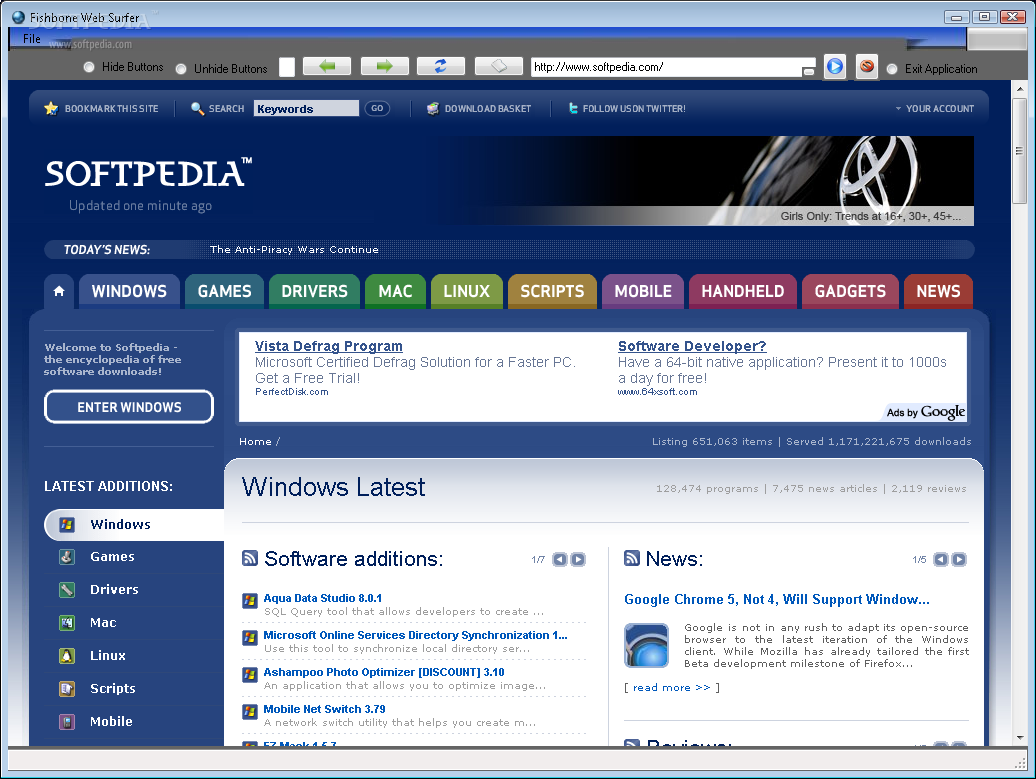Click the Games sidebar icon

pyautogui.click(x=67, y=557)
